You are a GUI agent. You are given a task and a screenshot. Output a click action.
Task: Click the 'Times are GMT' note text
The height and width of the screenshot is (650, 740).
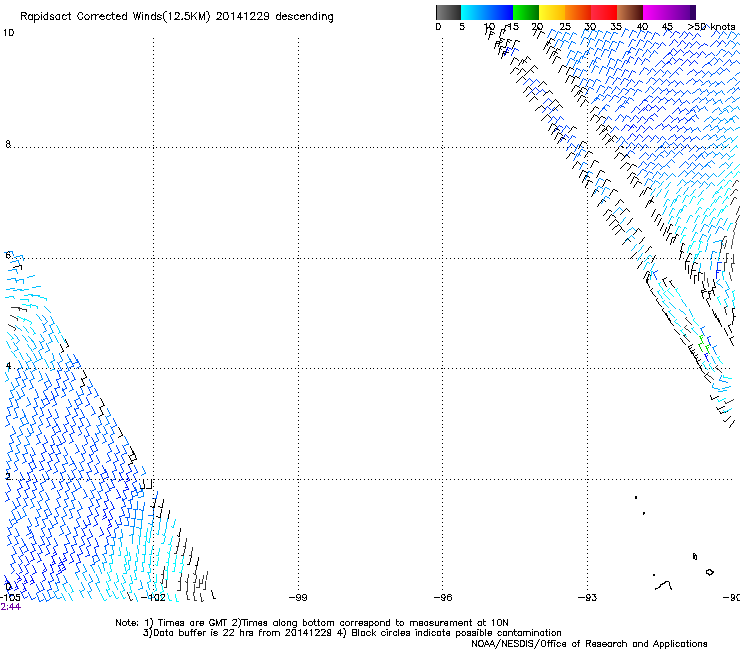click(193, 623)
